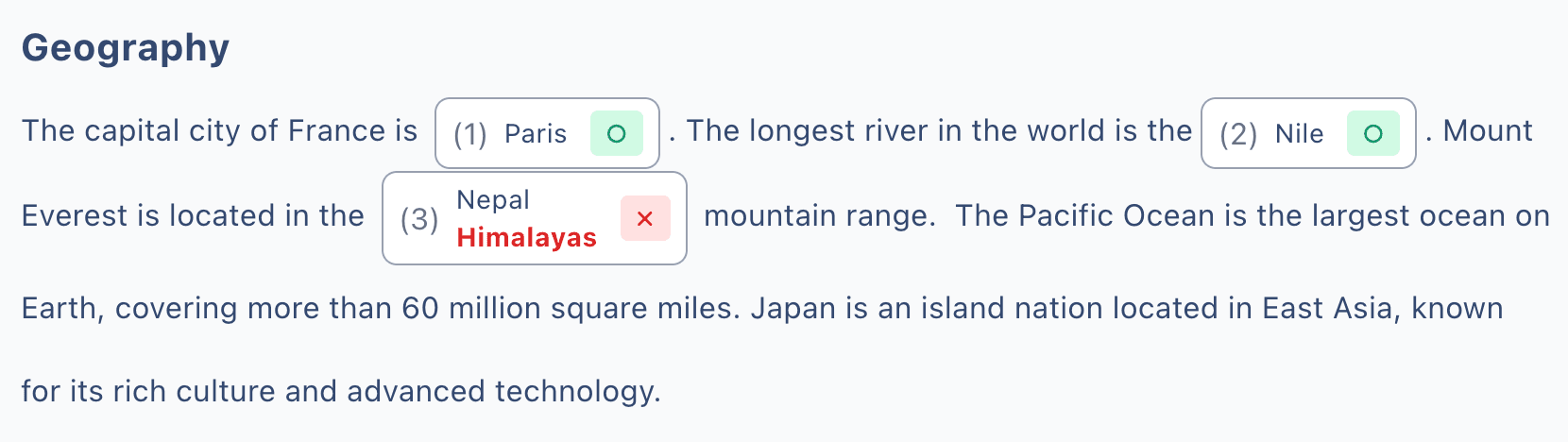Image resolution: width=1568 pixels, height=442 pixels.
Task: Click the text "The capital city of France is"
Action: (x=219, y=130)
